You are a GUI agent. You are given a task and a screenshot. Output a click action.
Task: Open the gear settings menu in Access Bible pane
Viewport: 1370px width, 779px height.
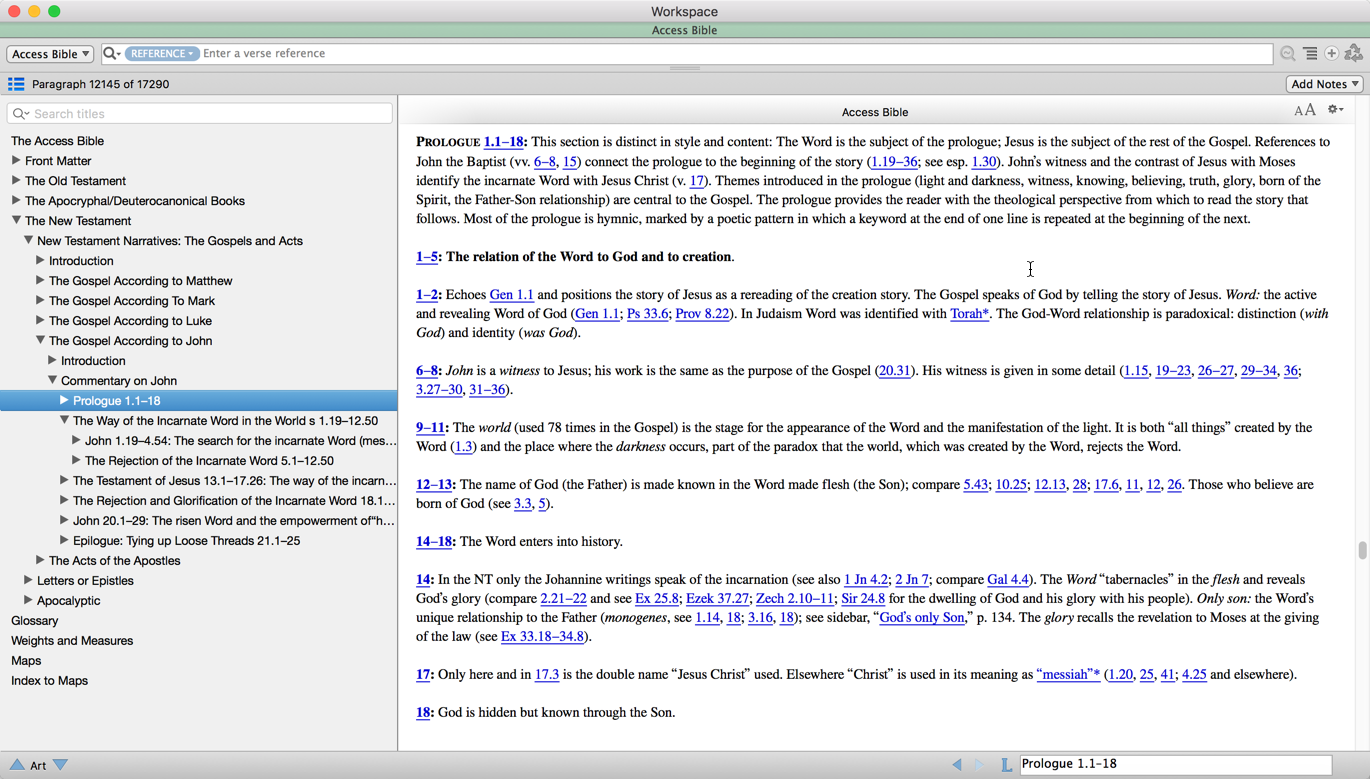click(x=1335, y=110)
